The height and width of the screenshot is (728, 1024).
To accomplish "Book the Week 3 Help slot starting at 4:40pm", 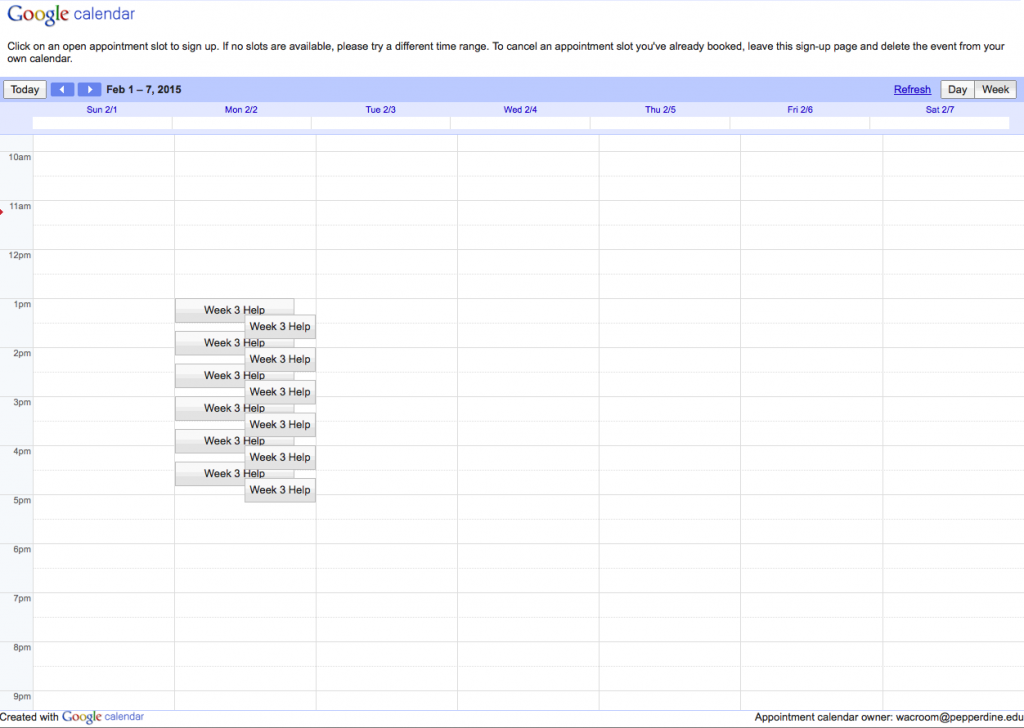I will pos(280,490).
